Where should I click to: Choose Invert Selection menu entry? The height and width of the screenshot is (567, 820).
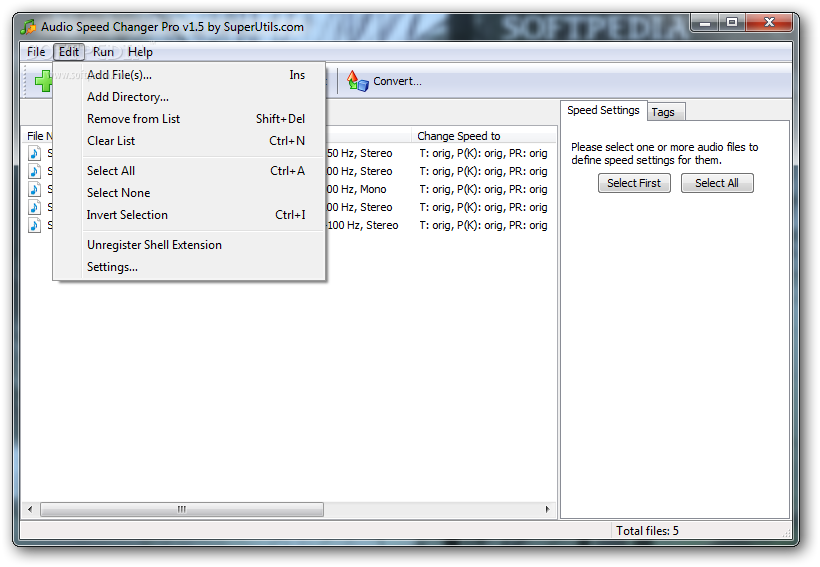[x=189, y=215]
